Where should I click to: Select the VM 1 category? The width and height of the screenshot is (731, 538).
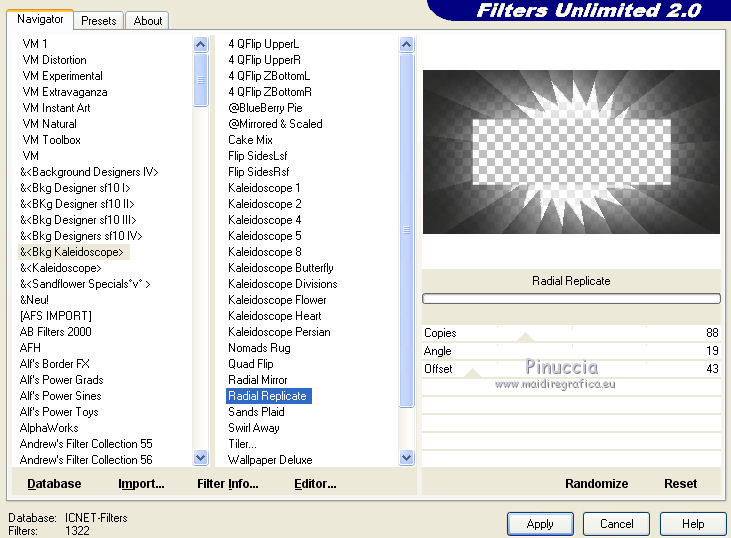coord(34,44)
